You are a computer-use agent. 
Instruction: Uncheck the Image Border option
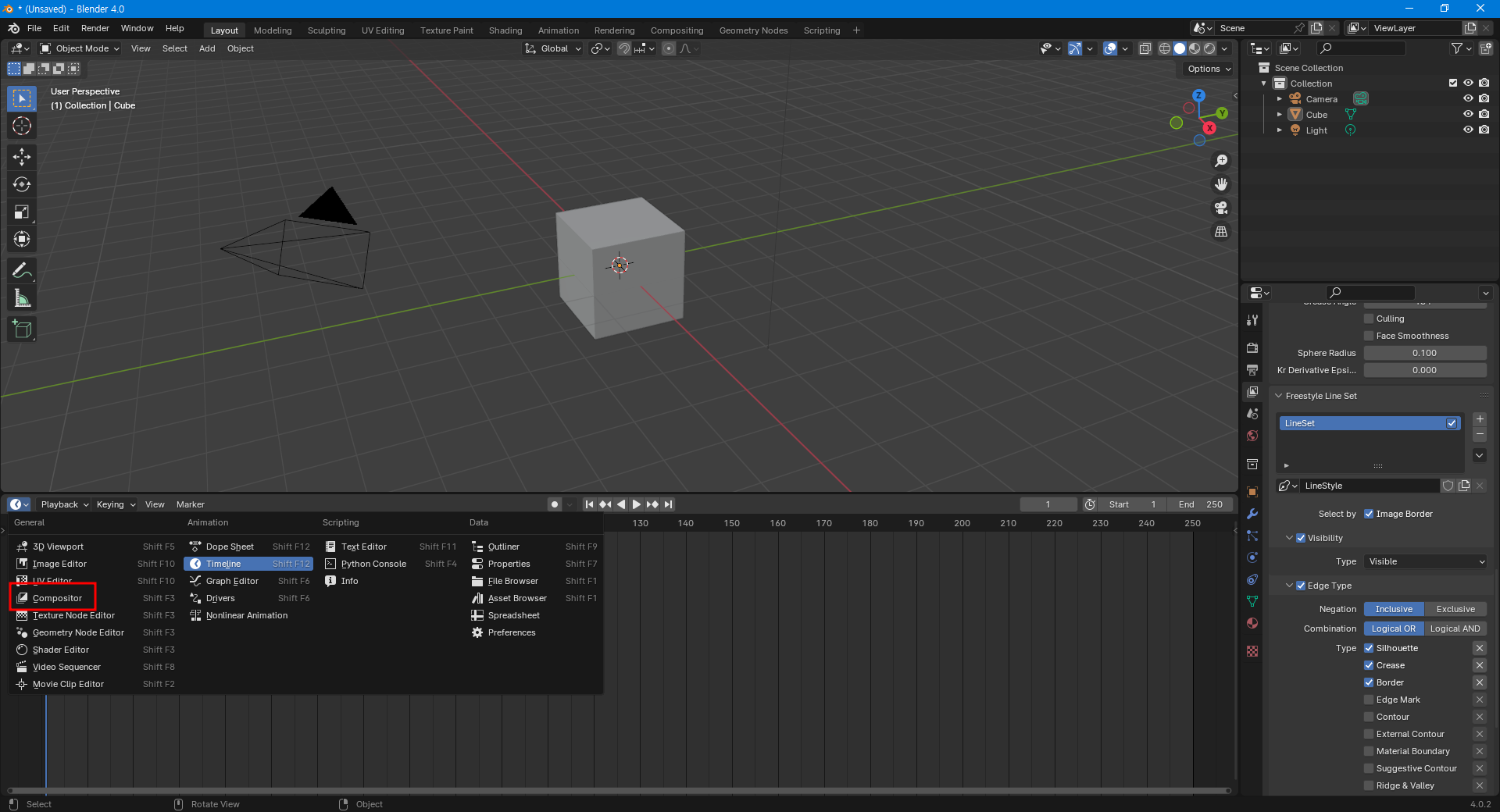click(x=1369, y=514)
